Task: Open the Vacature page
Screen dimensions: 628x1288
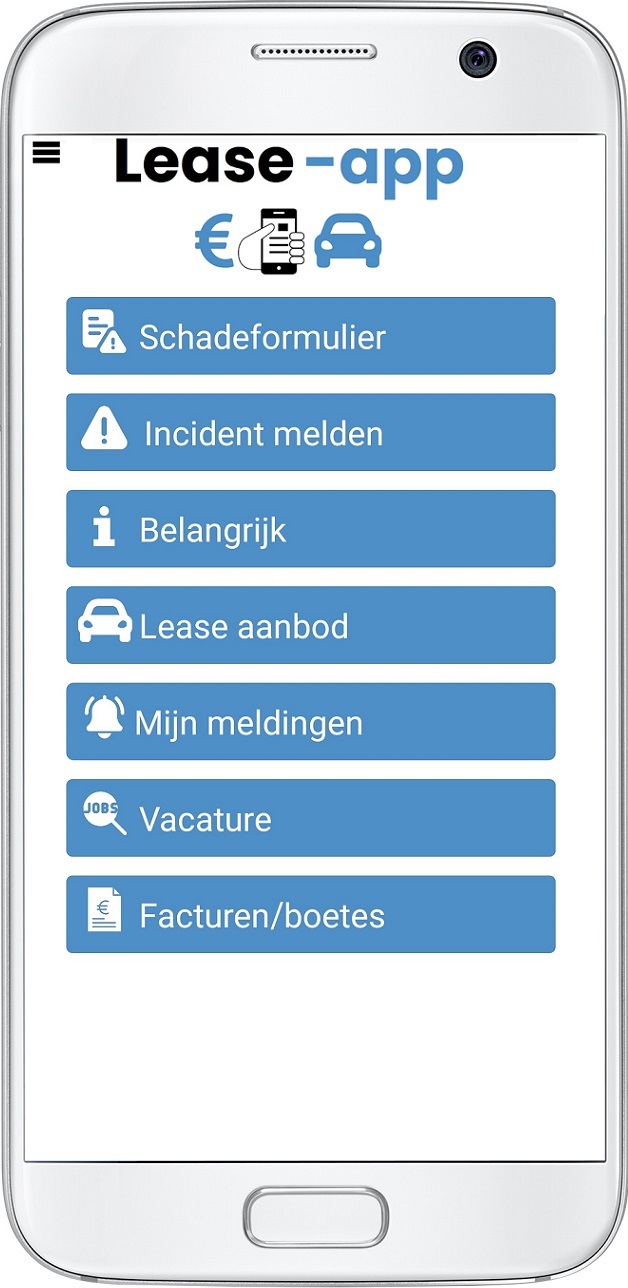Action: point(311,818)
